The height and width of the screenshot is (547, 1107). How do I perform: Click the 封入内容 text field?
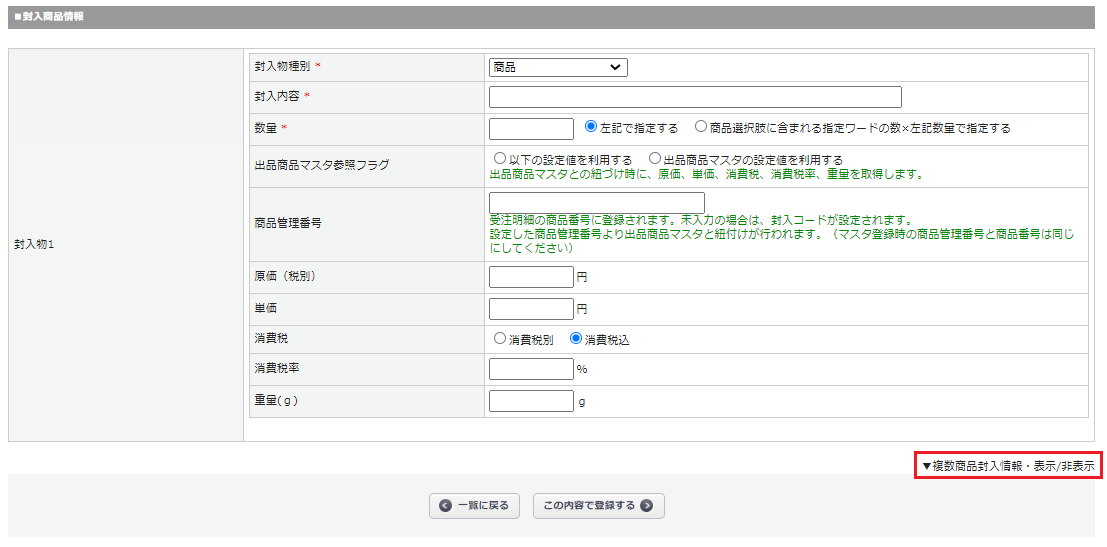(695, 97)
